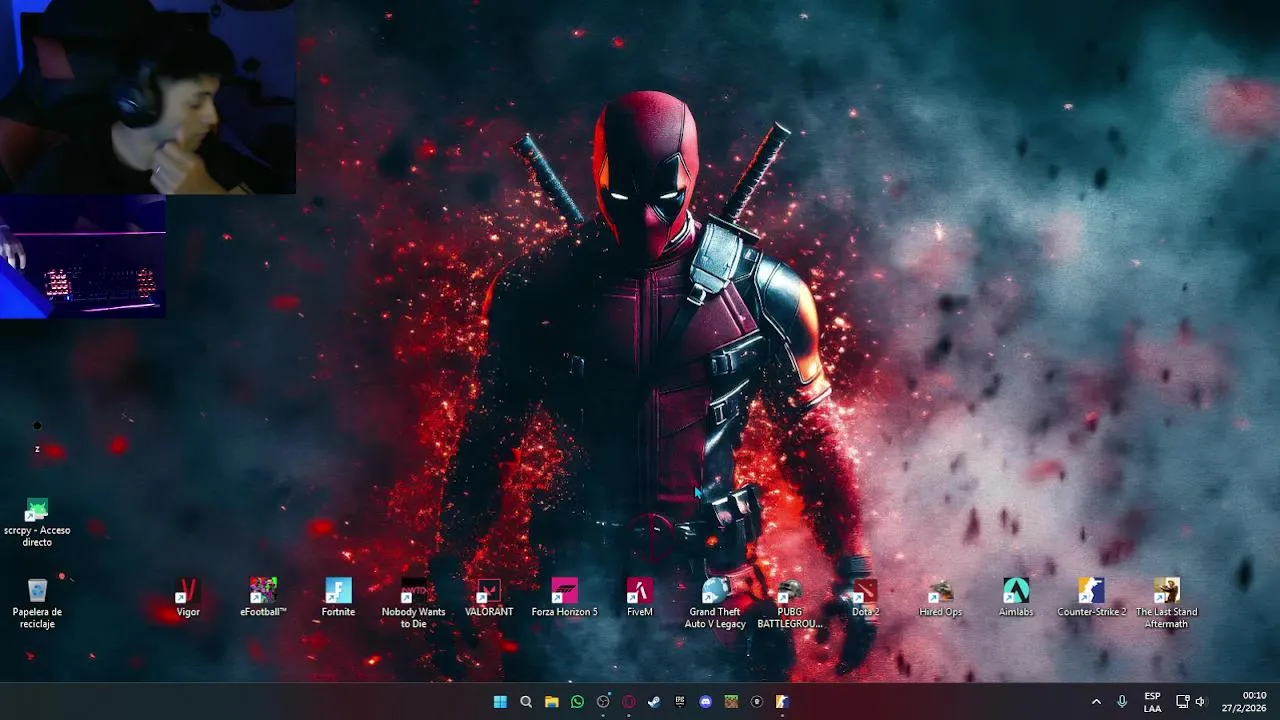Select the Hired Ops shortcut
The image size is (1280, 720).
940,597
